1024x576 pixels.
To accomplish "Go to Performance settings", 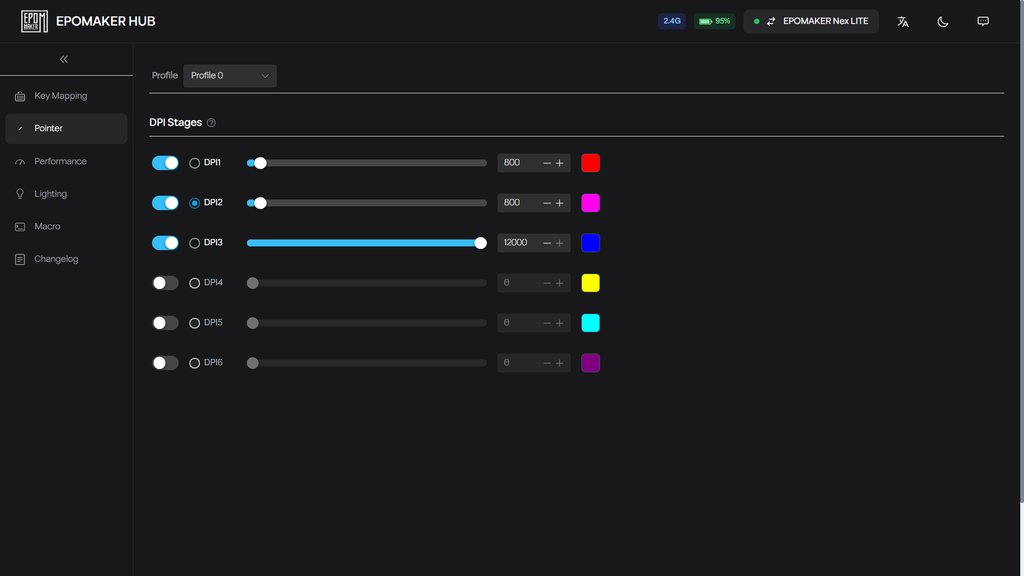I will tap(66, 161).
